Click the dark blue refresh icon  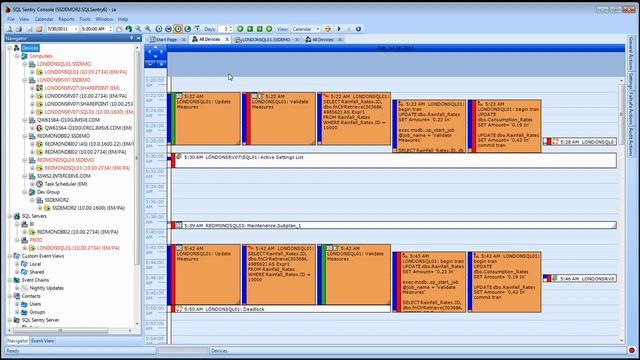click(x=358, y=29)
